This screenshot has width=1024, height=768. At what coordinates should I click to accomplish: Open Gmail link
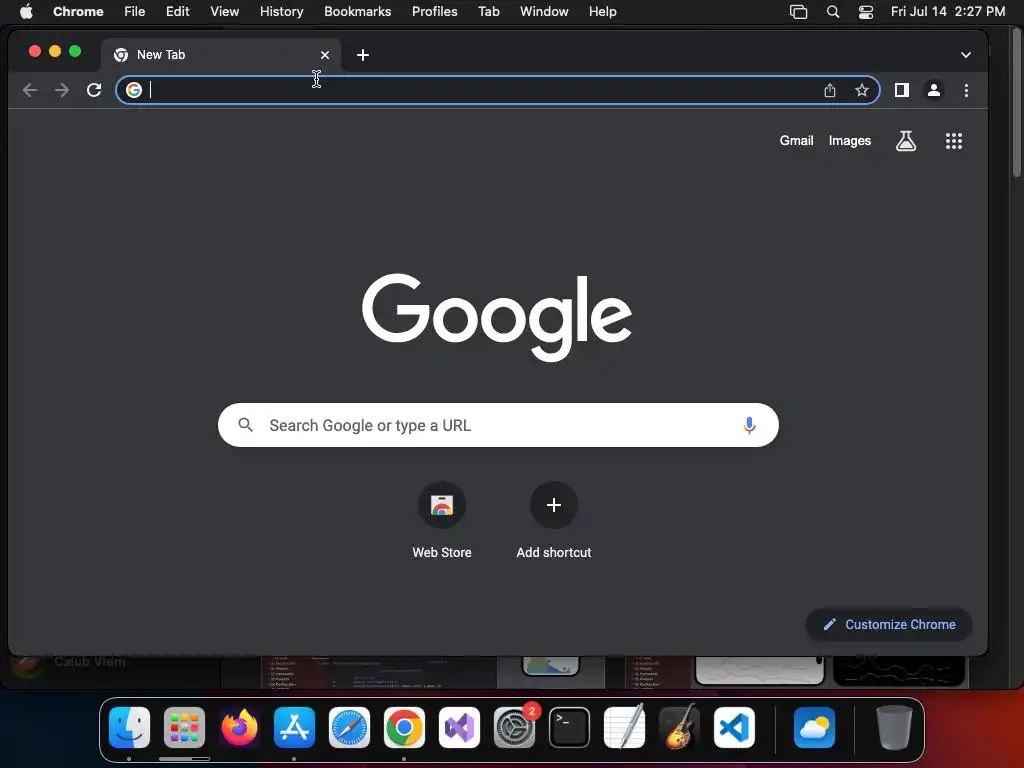click(796, 140)
